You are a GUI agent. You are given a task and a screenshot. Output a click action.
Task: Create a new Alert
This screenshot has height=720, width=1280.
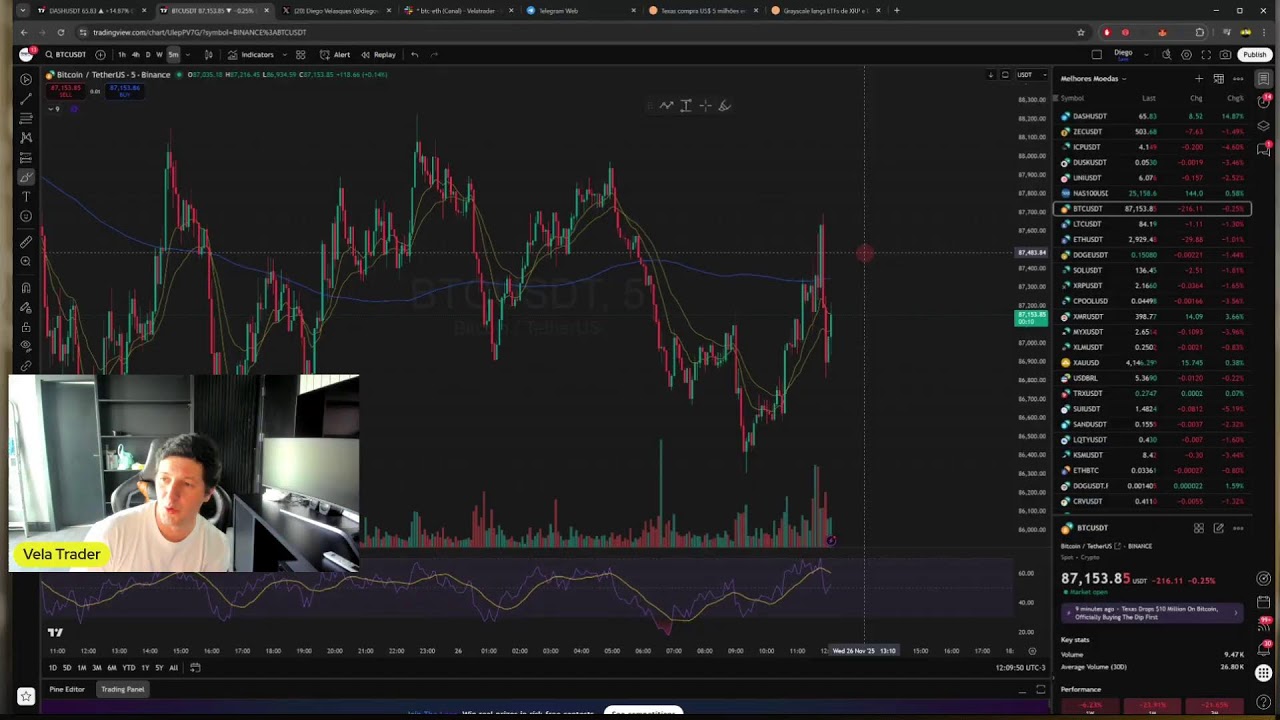[x=335, y=54]
